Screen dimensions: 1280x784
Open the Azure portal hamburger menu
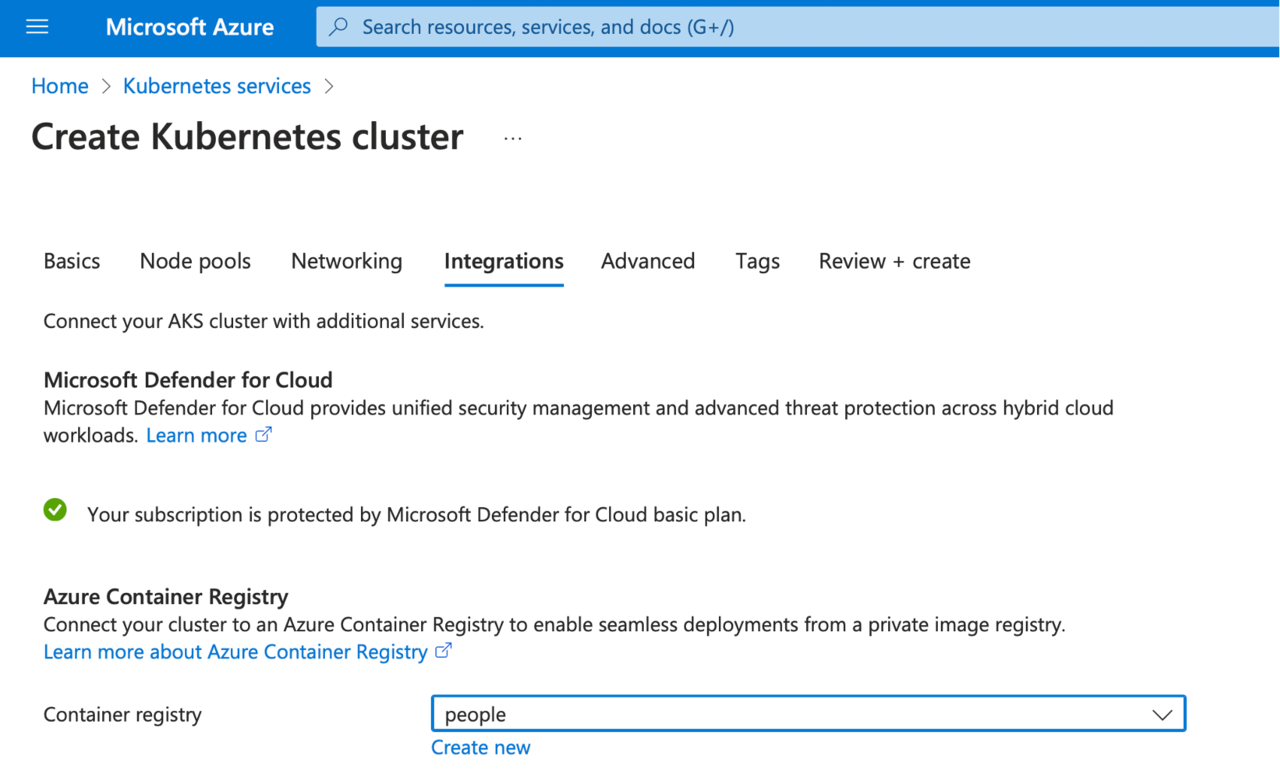37,27
